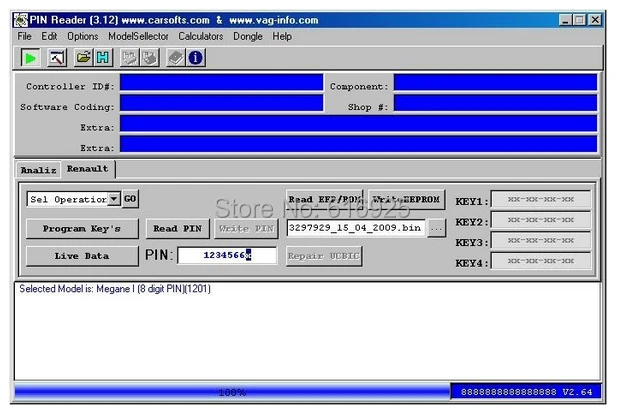Viewport: 623px width, 415px height.
Task: Click the Component blue field
Action: coord(495,83)
